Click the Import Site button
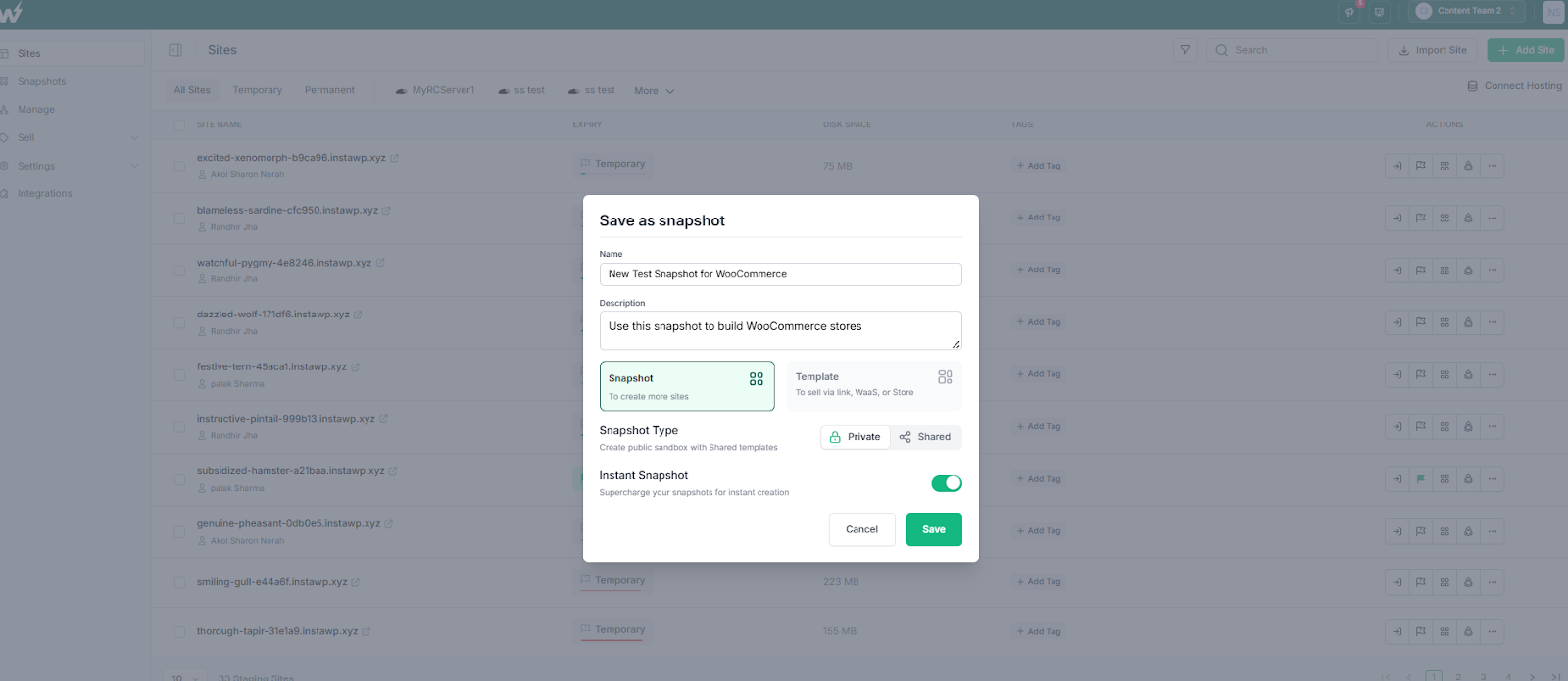This screenshot has height=681, width=1568. pos(1432,50)
